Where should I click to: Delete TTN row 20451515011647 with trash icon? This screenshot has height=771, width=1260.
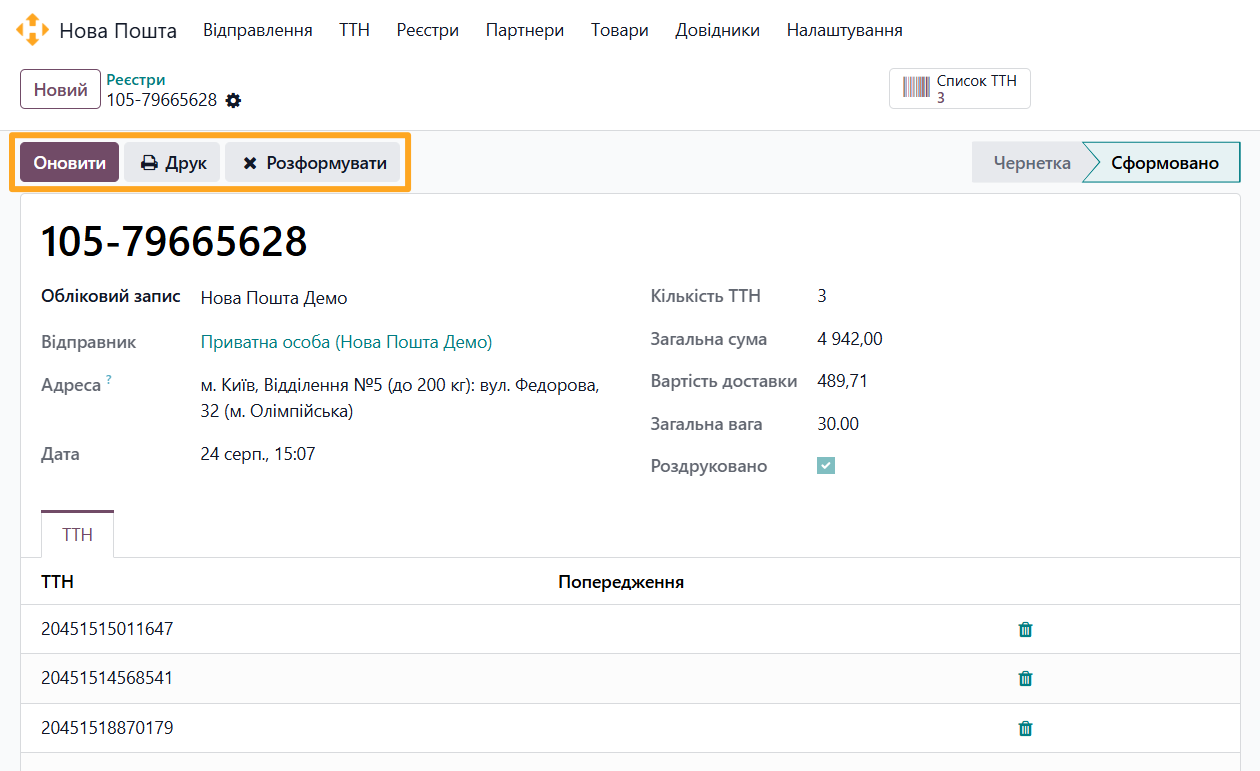(1025, 629)
